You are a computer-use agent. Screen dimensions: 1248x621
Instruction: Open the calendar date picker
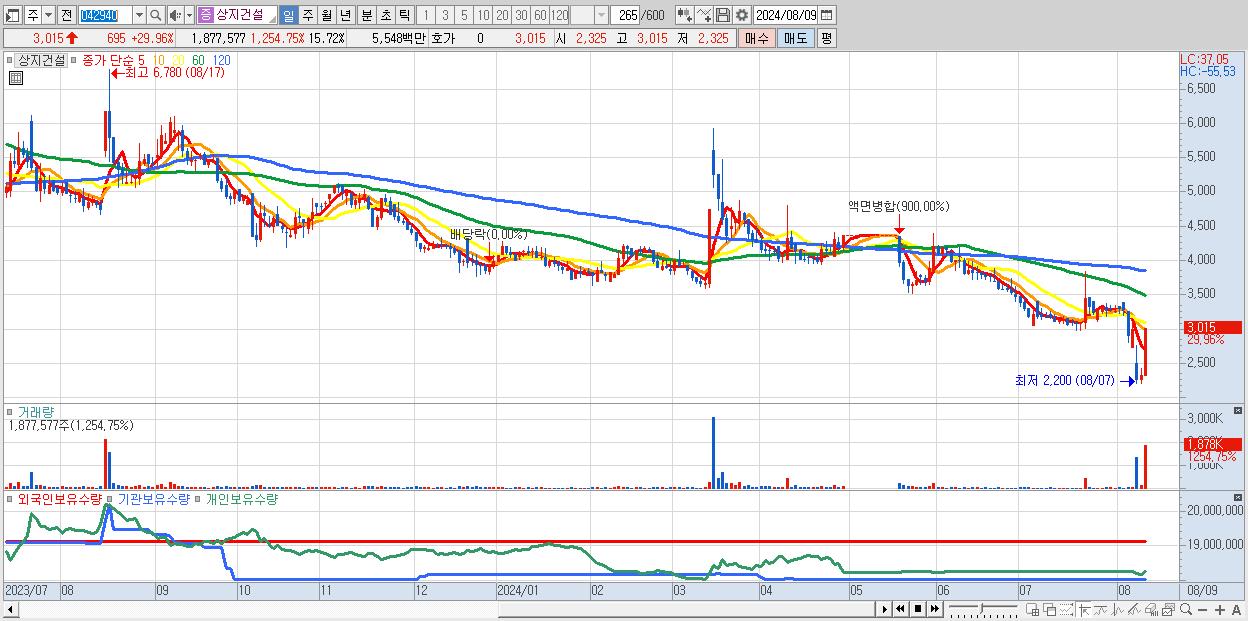tap(827, 15)
